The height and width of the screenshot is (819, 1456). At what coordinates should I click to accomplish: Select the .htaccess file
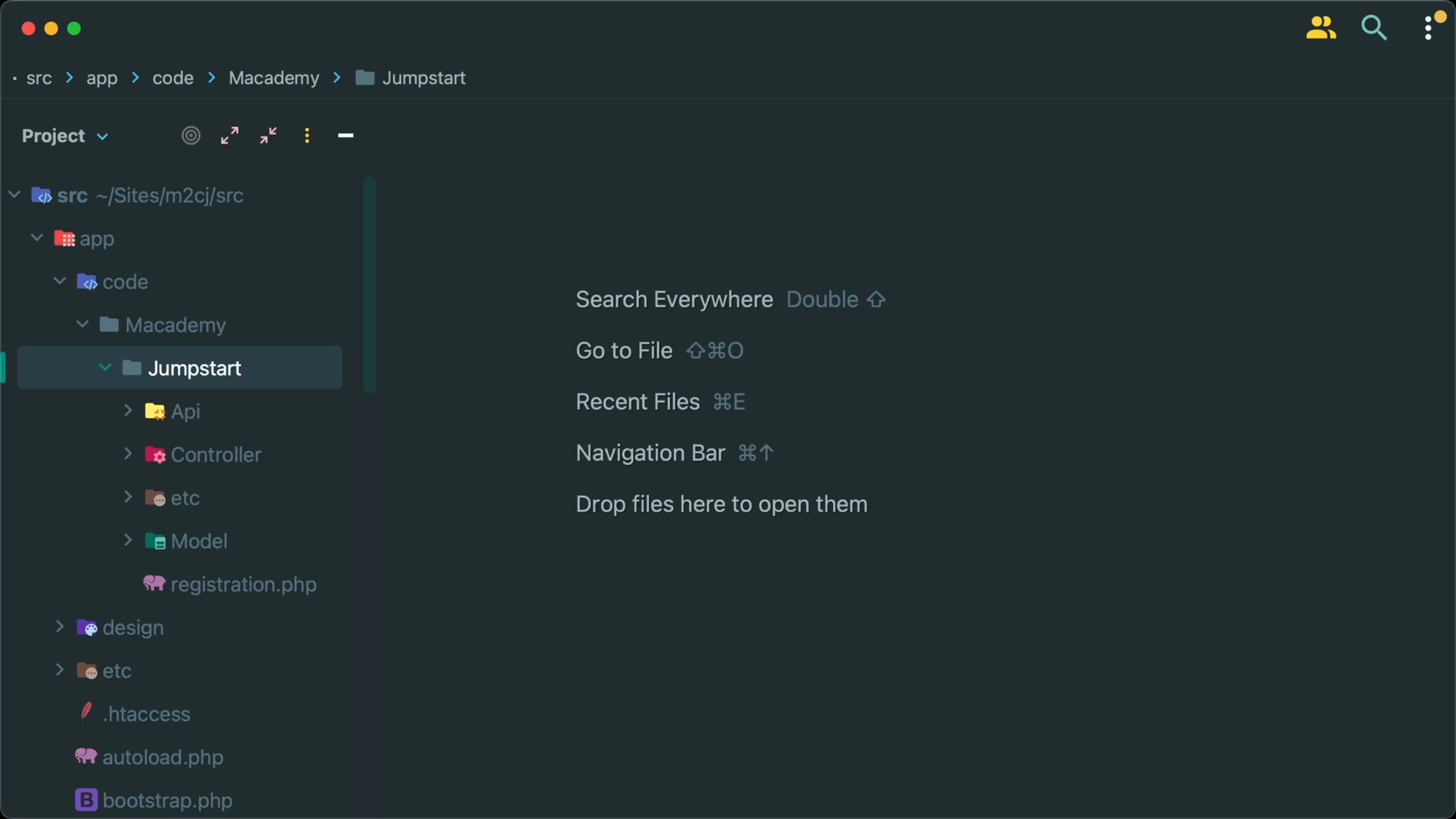145,714
